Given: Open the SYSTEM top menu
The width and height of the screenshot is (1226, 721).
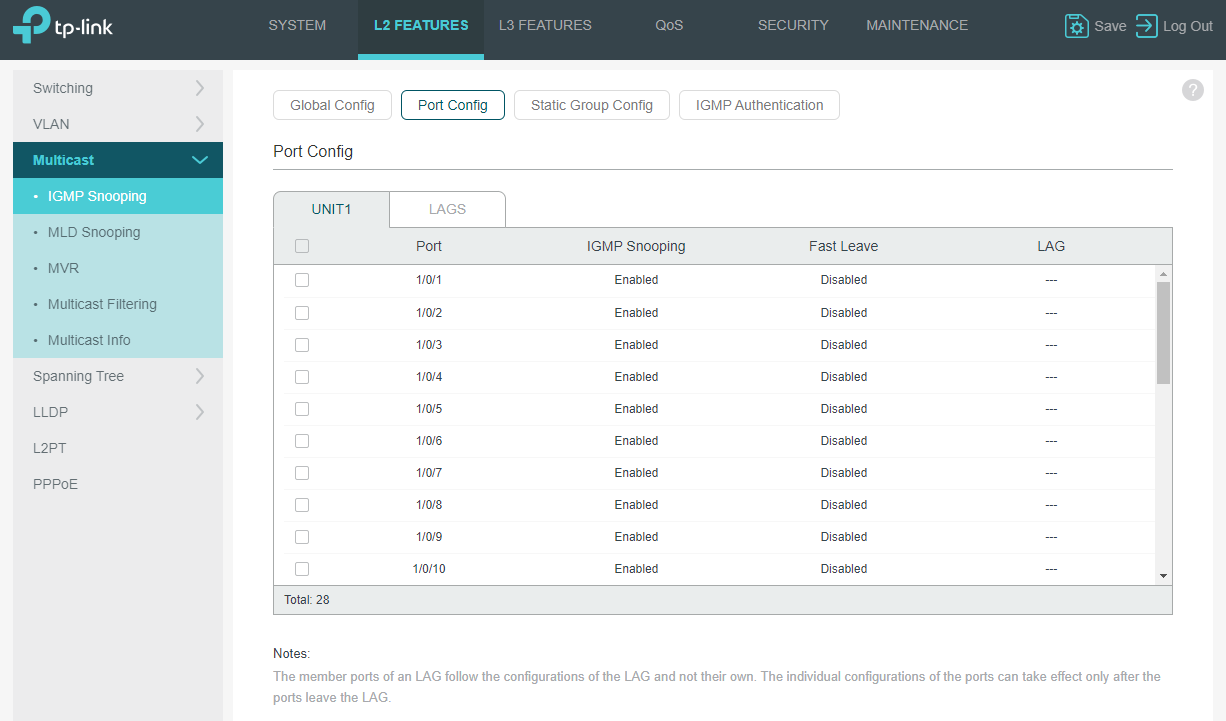Looking at the screenshot, I should [297, 26].
